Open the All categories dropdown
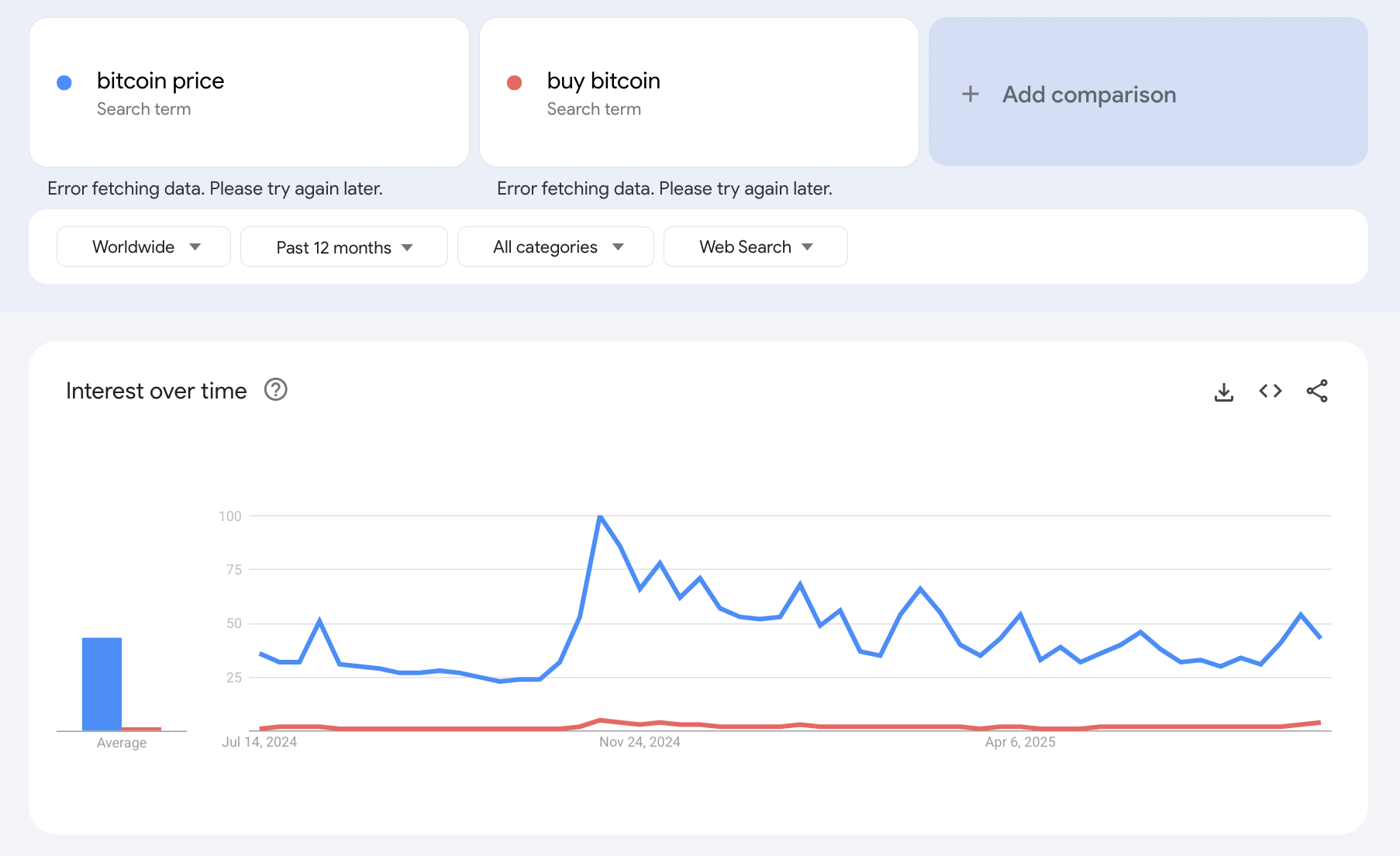Screen dimensions: 1400x856 (555, 247)
